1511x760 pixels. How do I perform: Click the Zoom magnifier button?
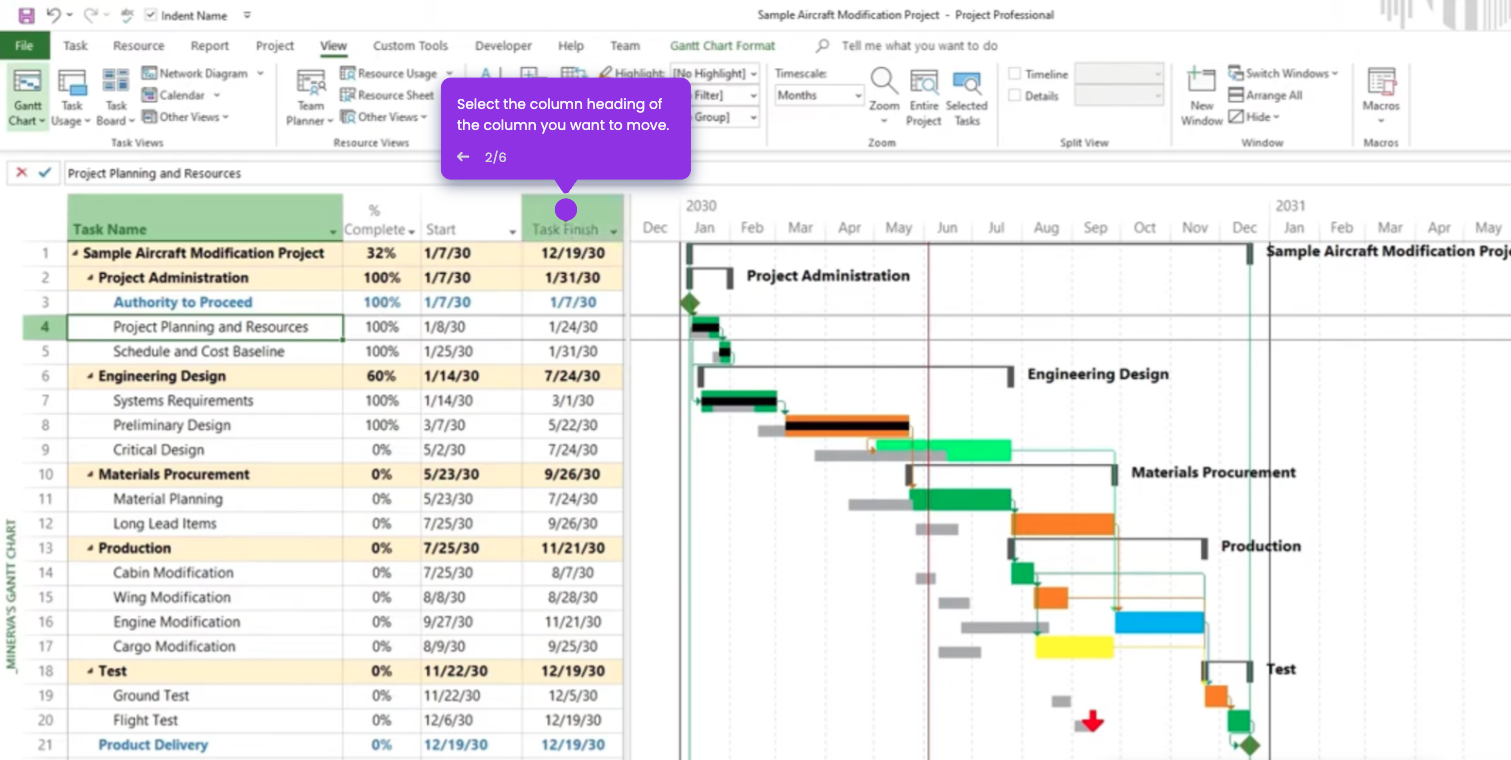(x=884, y=96)
